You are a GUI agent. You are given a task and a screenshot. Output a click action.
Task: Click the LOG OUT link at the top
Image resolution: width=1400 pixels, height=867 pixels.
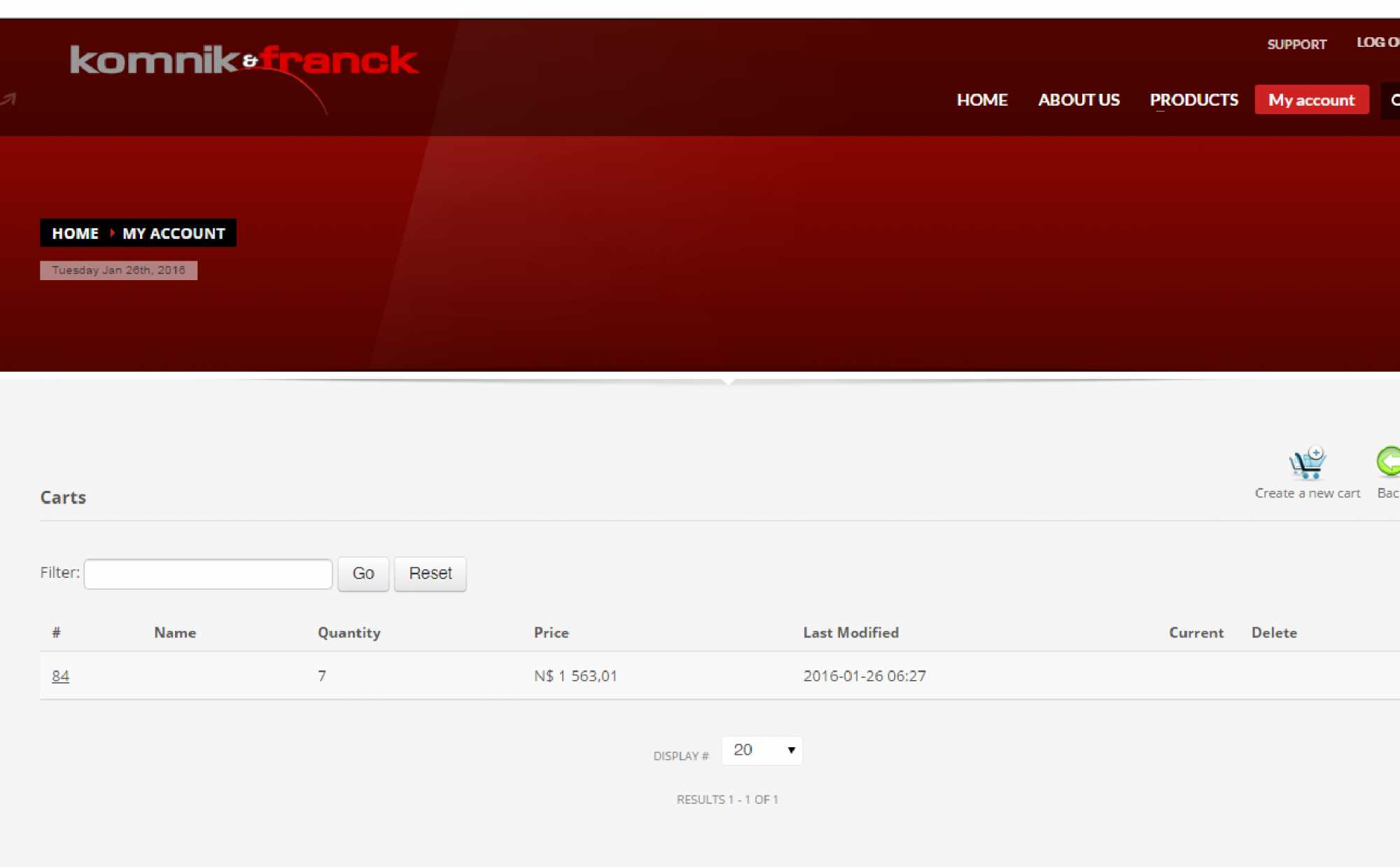pyautogui.click(x=1378, y=43)
